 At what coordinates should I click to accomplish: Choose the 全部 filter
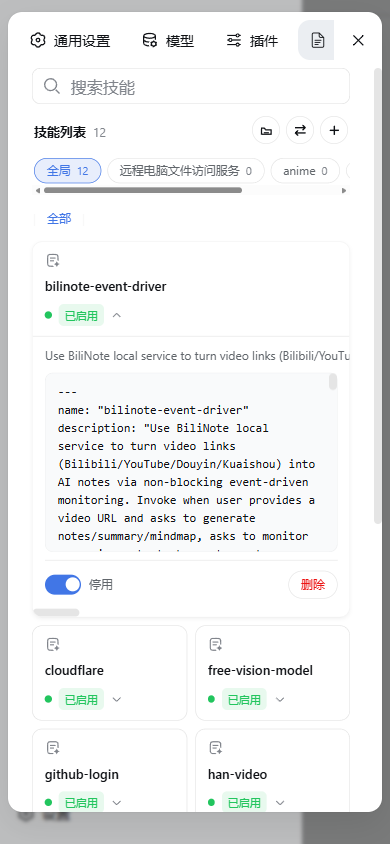point(59,219)
